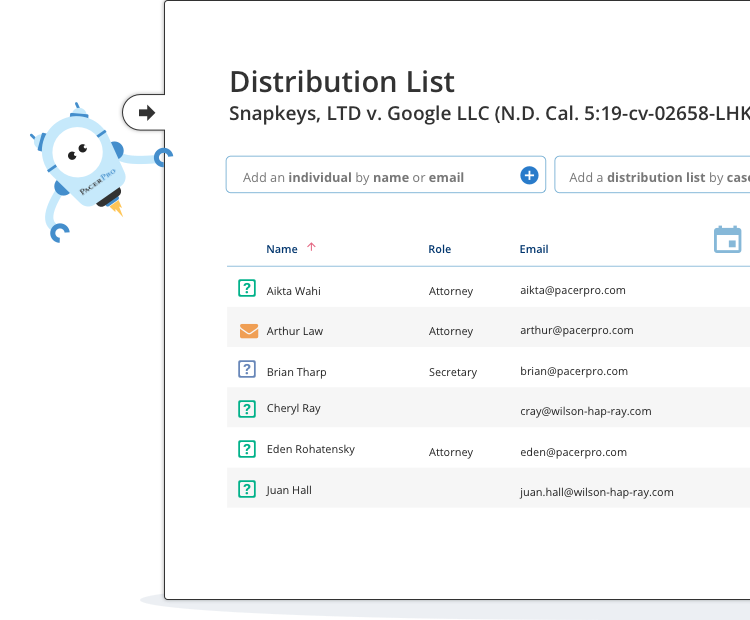
Task: Select the name Aikta Wahi
Action: [294, 291]
